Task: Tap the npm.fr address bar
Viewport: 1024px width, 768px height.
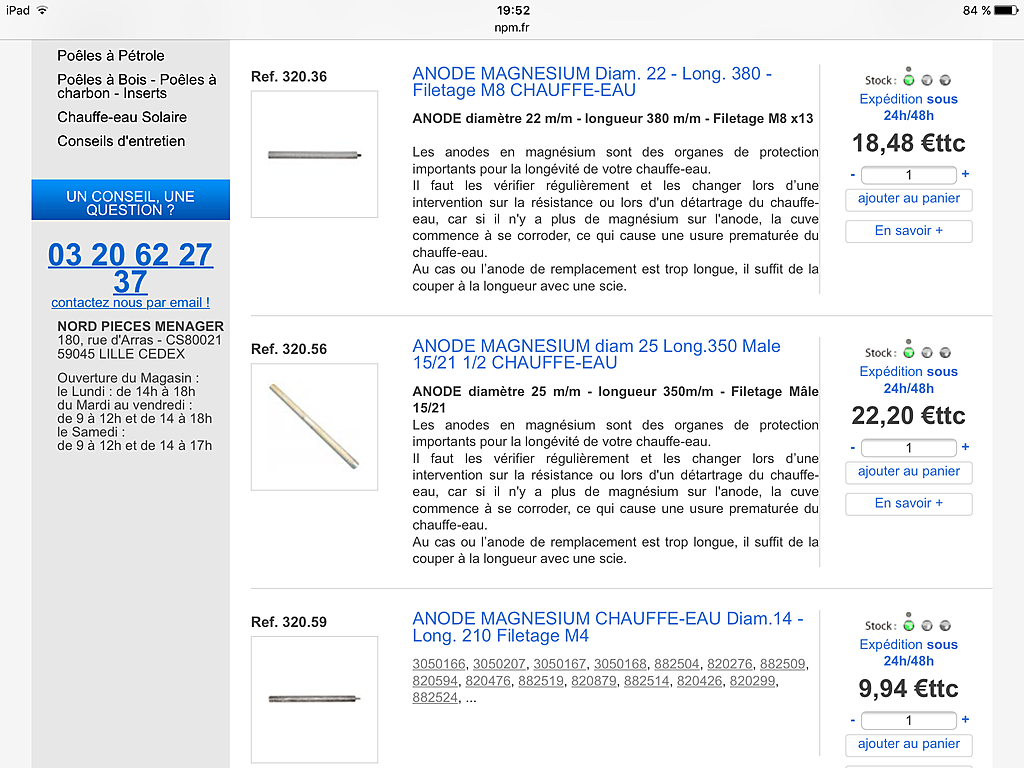Action: [512, 27]
